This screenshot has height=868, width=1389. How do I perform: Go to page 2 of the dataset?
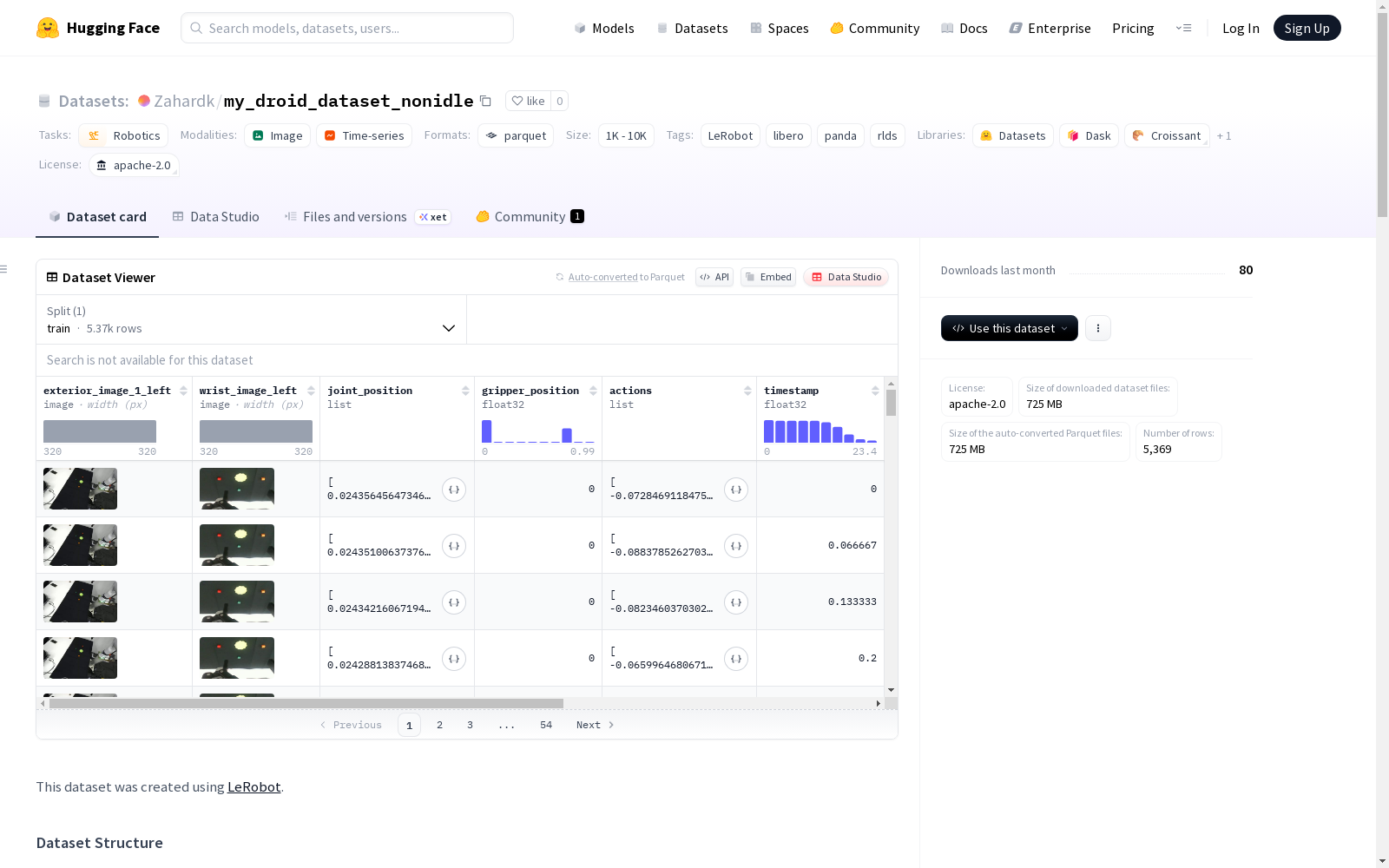tap(439, 725)
